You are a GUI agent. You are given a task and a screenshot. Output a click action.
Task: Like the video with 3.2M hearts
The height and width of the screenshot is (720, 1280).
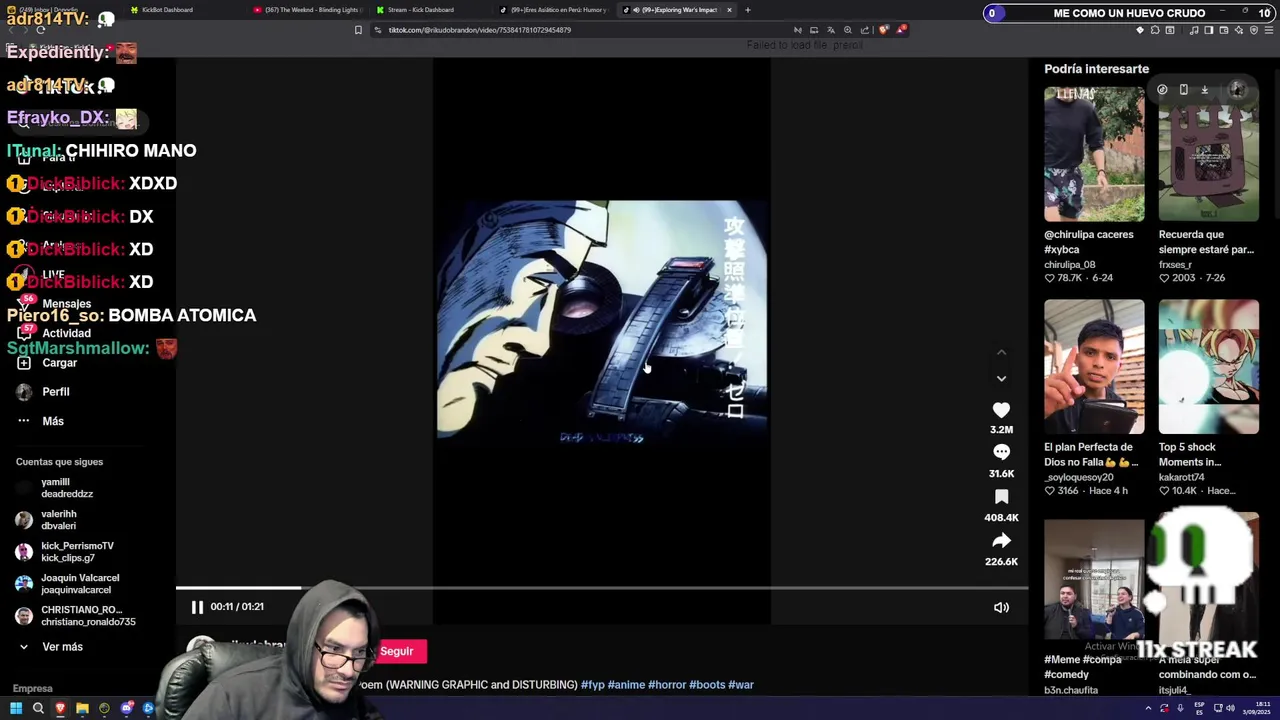(1001, 410)
